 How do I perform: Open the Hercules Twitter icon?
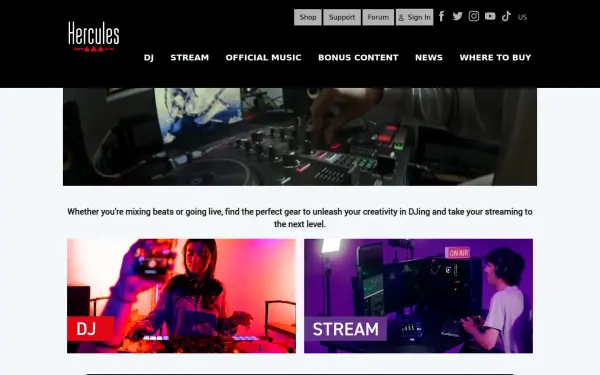tap(457, 16)
